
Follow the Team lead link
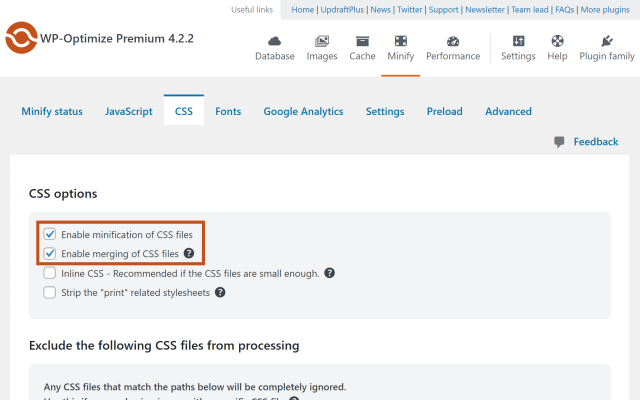pyautogui.click(x=530, y=10)
